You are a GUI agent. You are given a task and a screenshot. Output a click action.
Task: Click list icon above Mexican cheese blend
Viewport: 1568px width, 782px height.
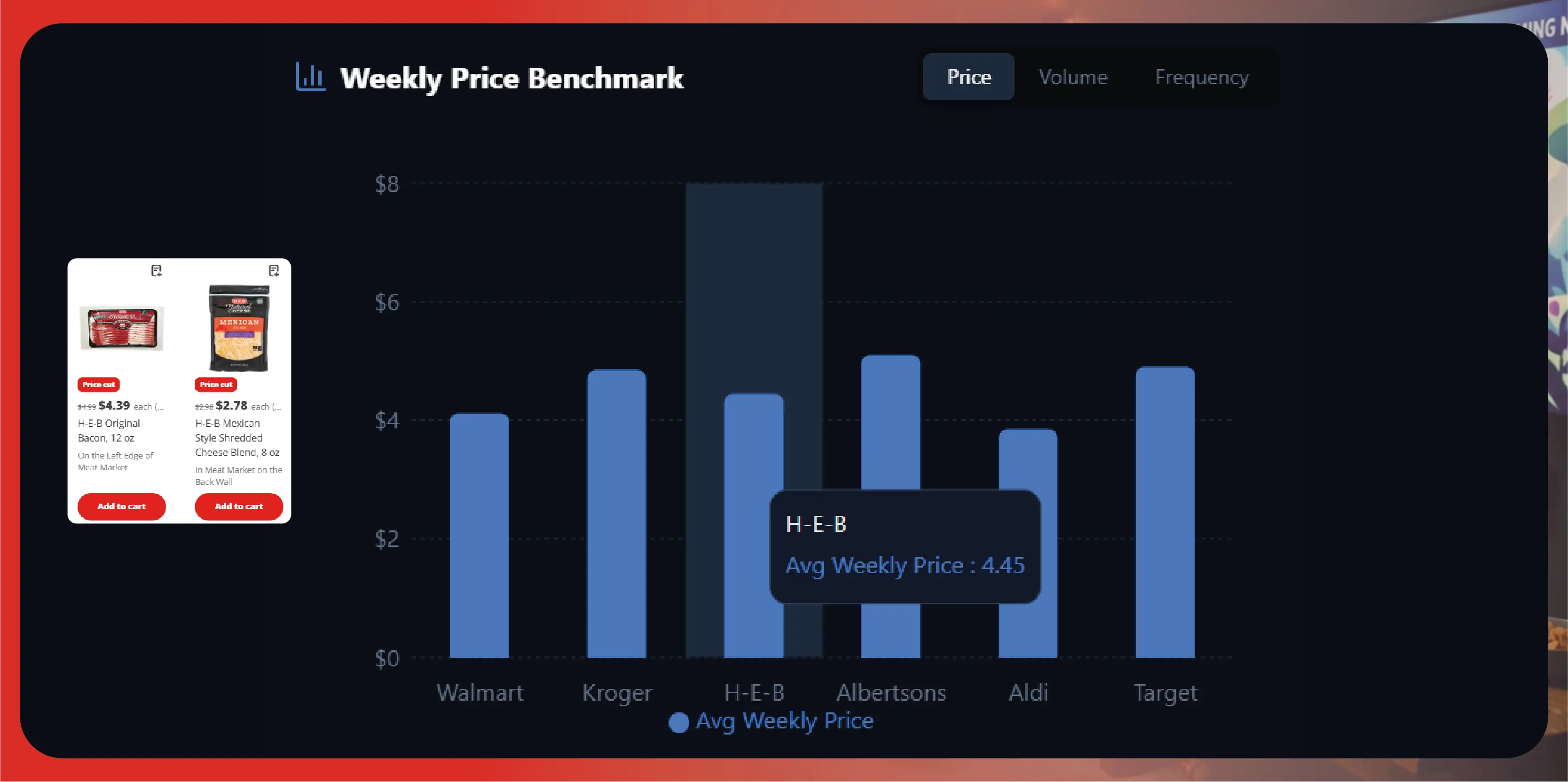coord(274,271)
